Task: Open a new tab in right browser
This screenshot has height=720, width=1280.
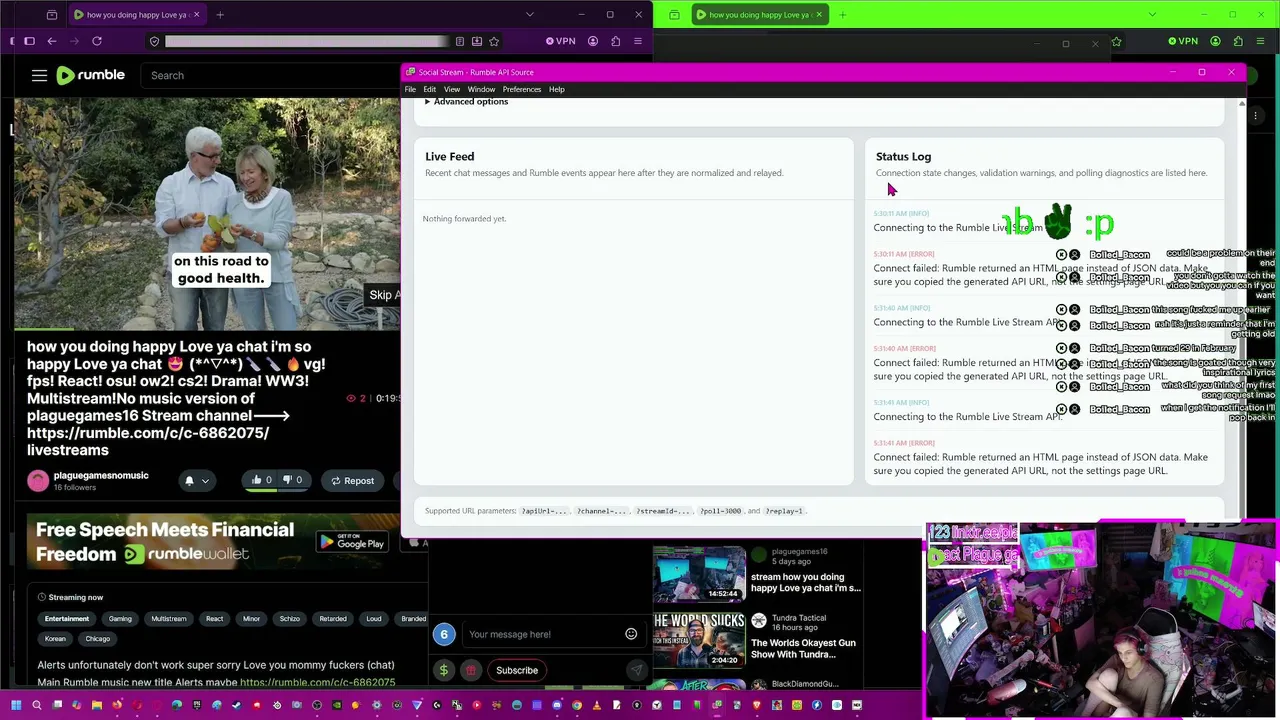Action: tap(843, 15)
